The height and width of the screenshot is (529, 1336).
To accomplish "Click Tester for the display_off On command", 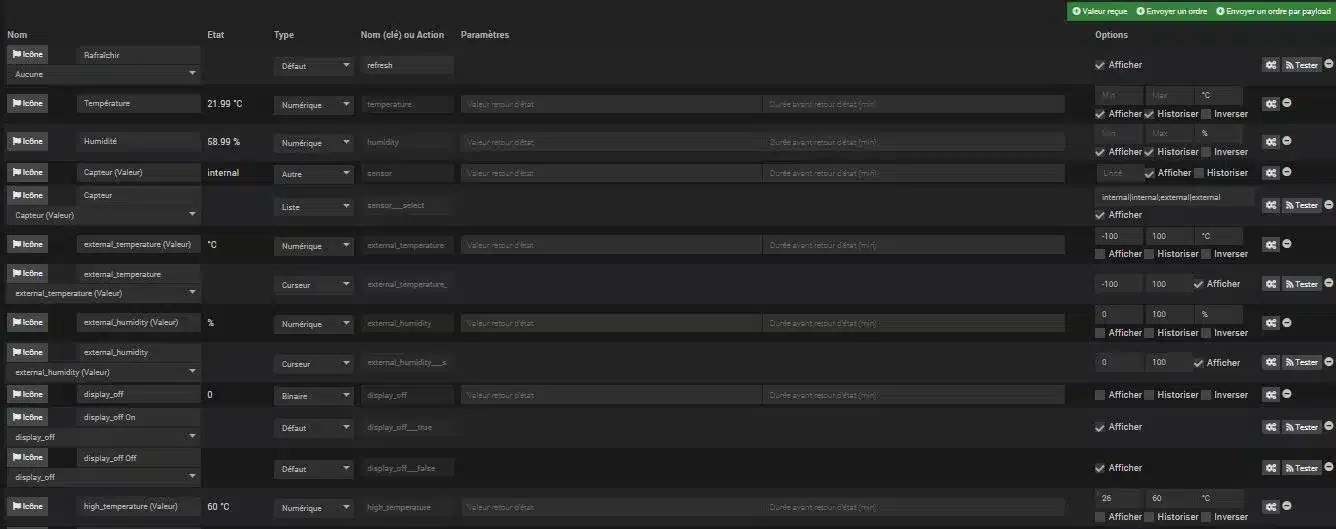I will coord(1302,427).
